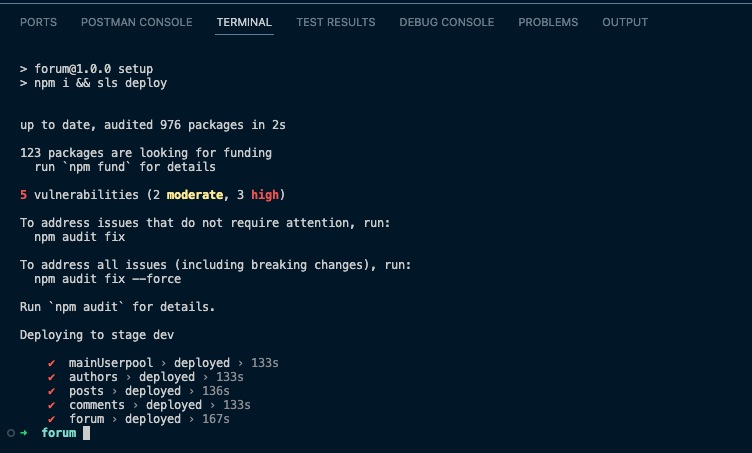752x453 pixels.
Task: Click the checkmark beside comments
Action: click(x=51, y=405)
